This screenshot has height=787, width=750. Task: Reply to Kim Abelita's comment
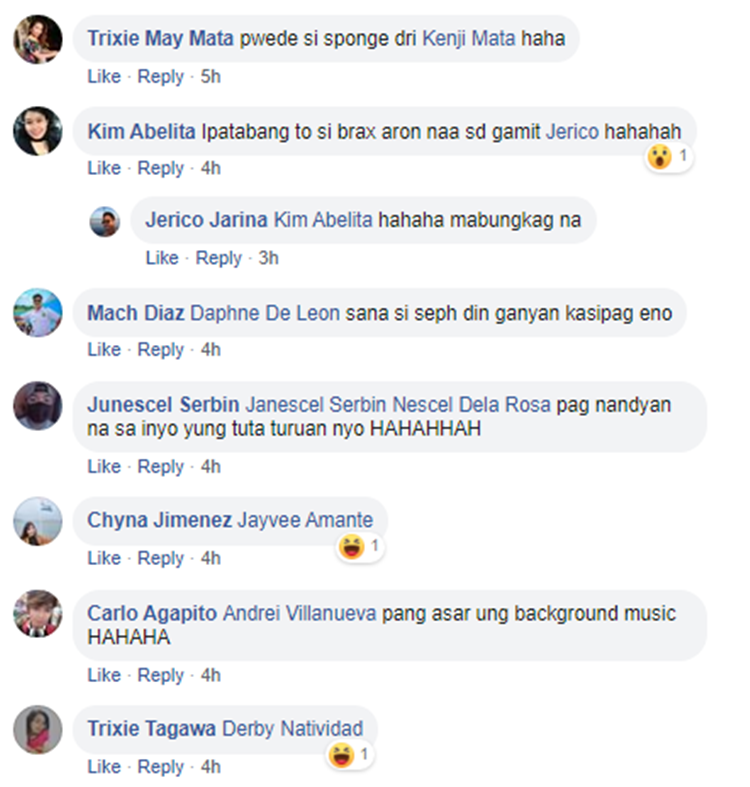161,168
